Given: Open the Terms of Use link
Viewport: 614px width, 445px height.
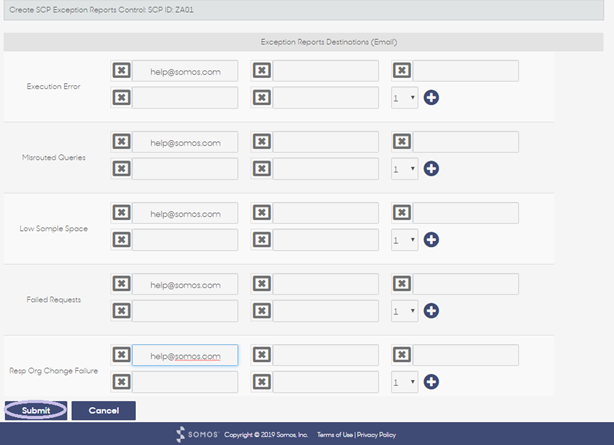Looking at the screenshot, I should pyautogui.click(x=335, y=435).
